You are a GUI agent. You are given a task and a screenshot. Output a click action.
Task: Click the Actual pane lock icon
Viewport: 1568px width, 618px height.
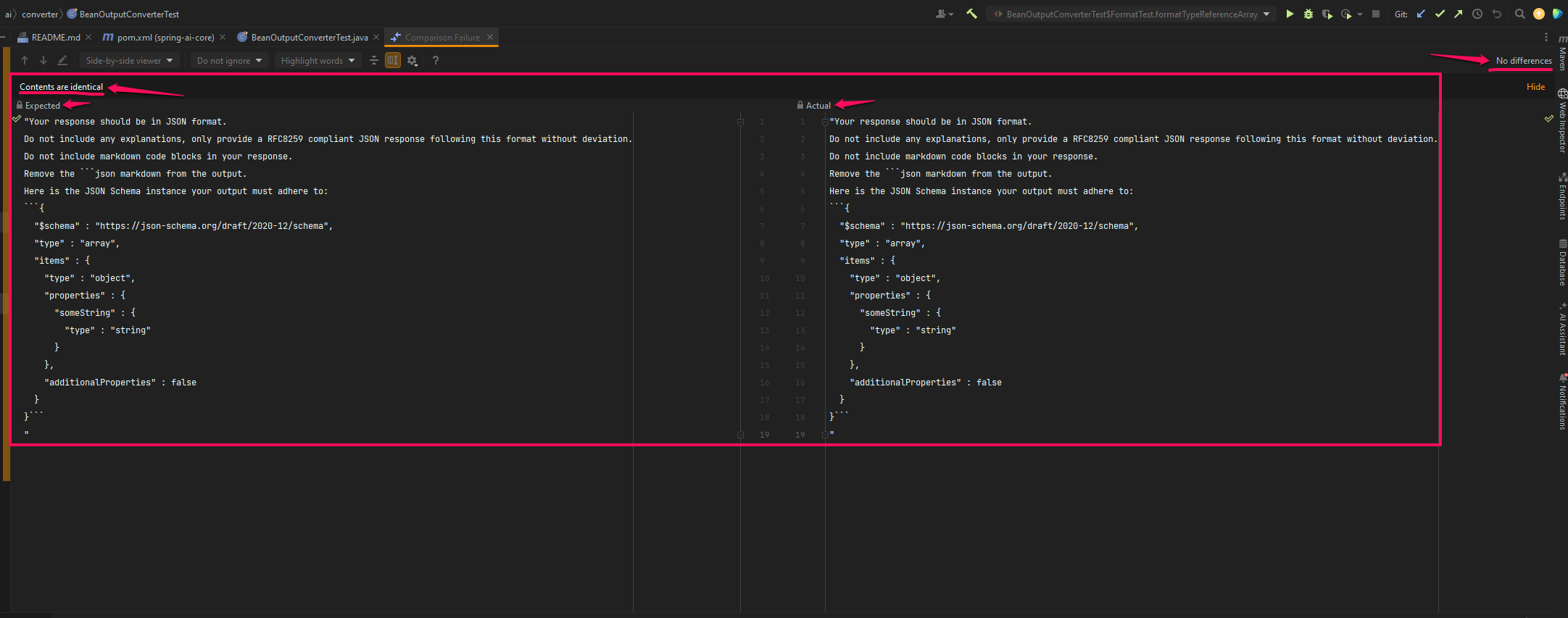pyautogui.click(x=800, y=105)
